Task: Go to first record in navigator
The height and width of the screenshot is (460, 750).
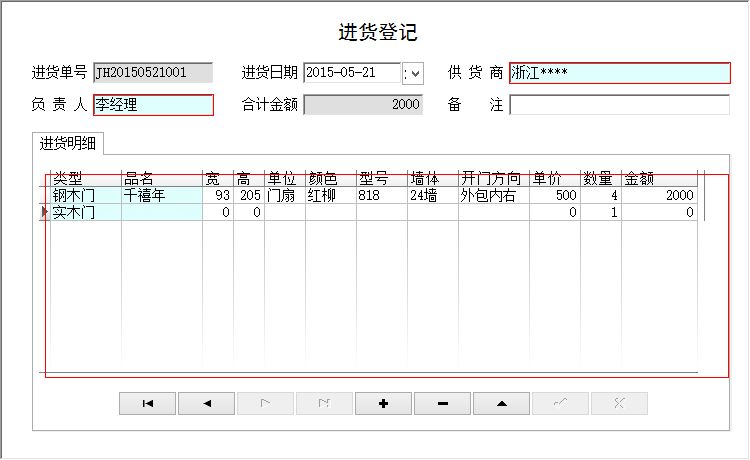Action: click(148, 403)
